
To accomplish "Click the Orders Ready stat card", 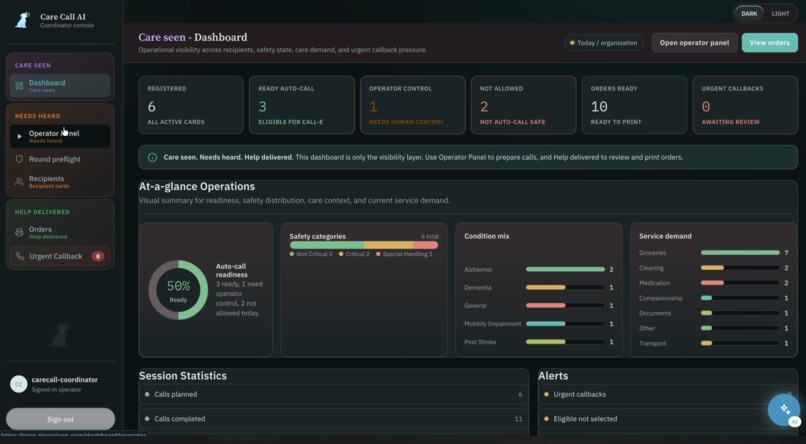I will [634, 105].
